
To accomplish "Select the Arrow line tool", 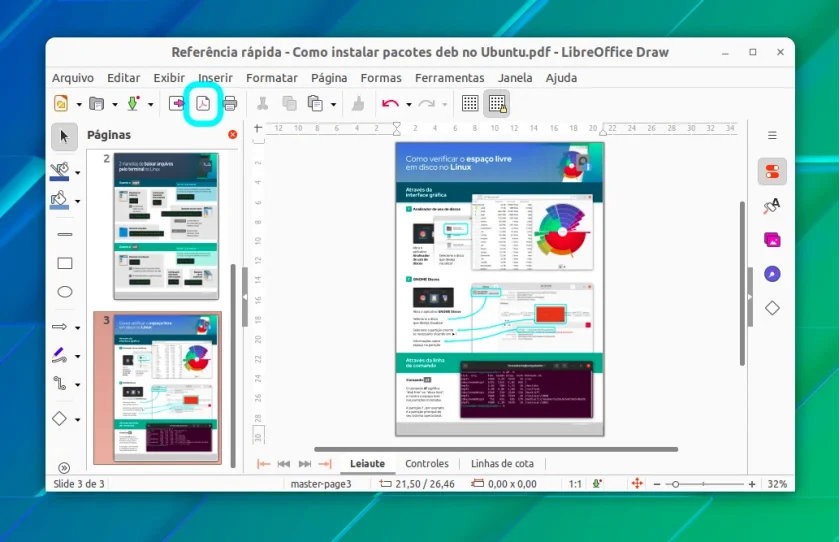I will coord(59,327).
